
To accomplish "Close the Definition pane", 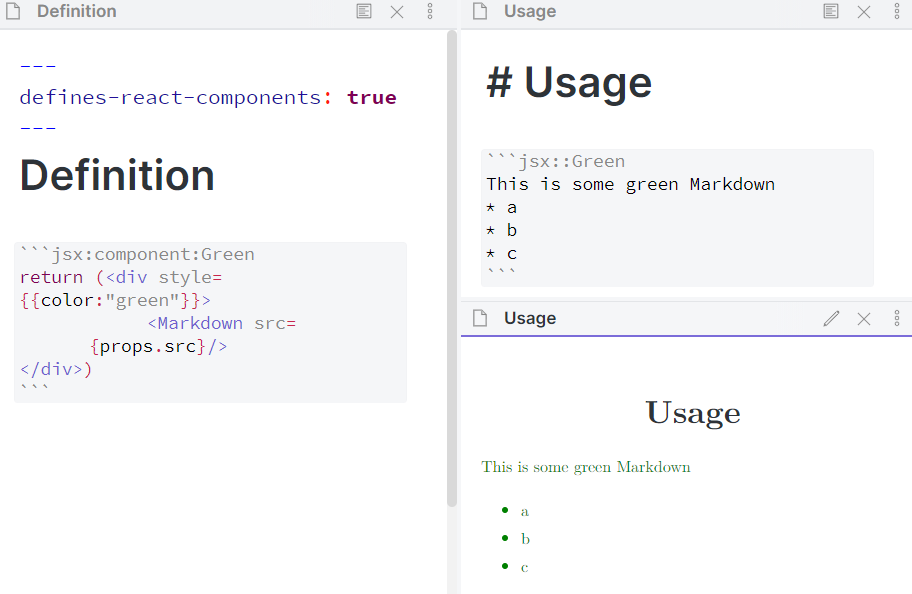I will (x=397, y=12).
